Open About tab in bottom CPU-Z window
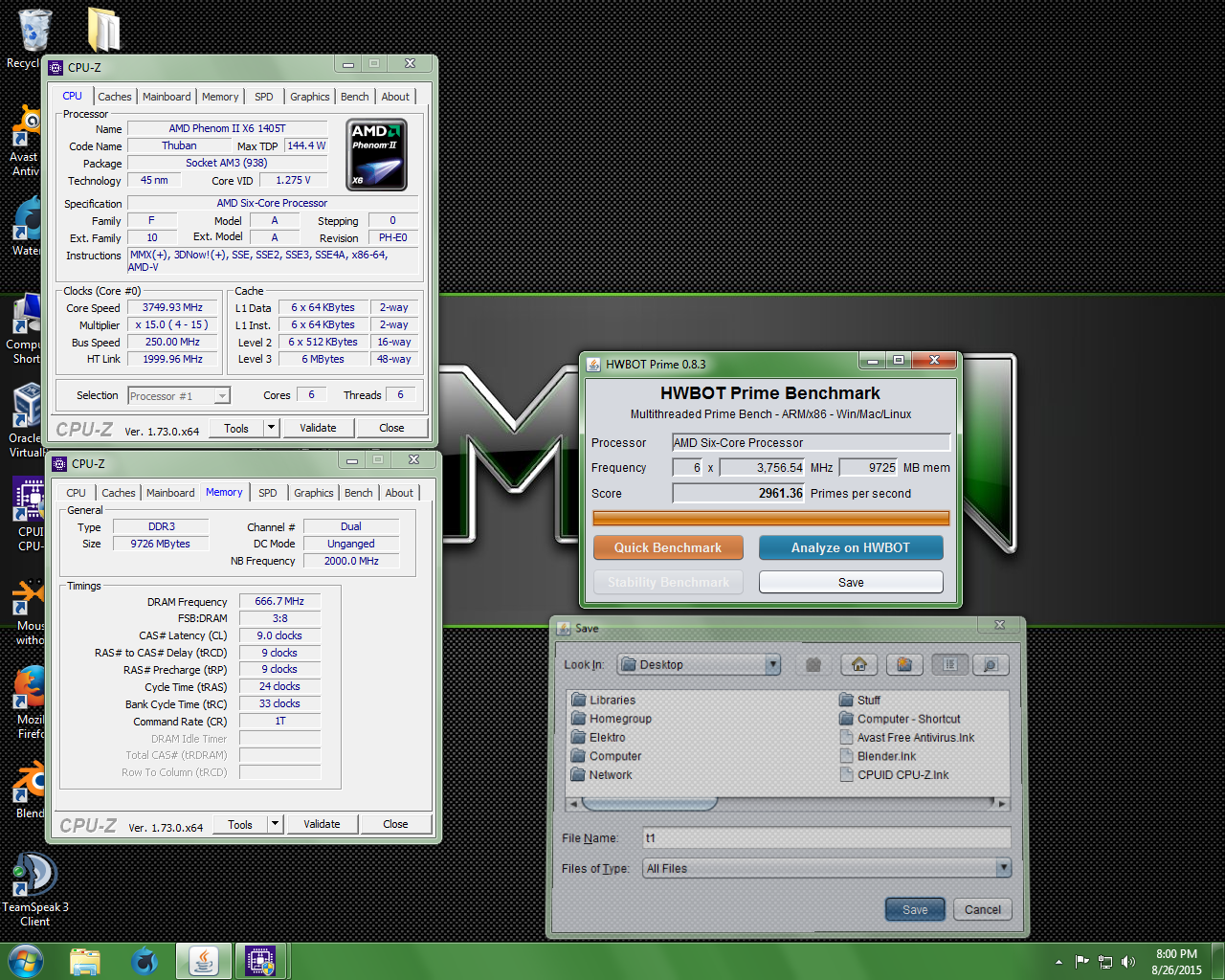This screenshot has height=980, width=1225. 399,493
